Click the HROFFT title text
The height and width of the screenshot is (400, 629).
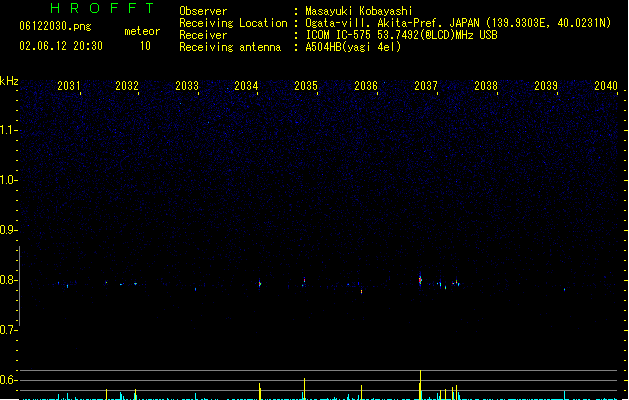coord(102,8)
